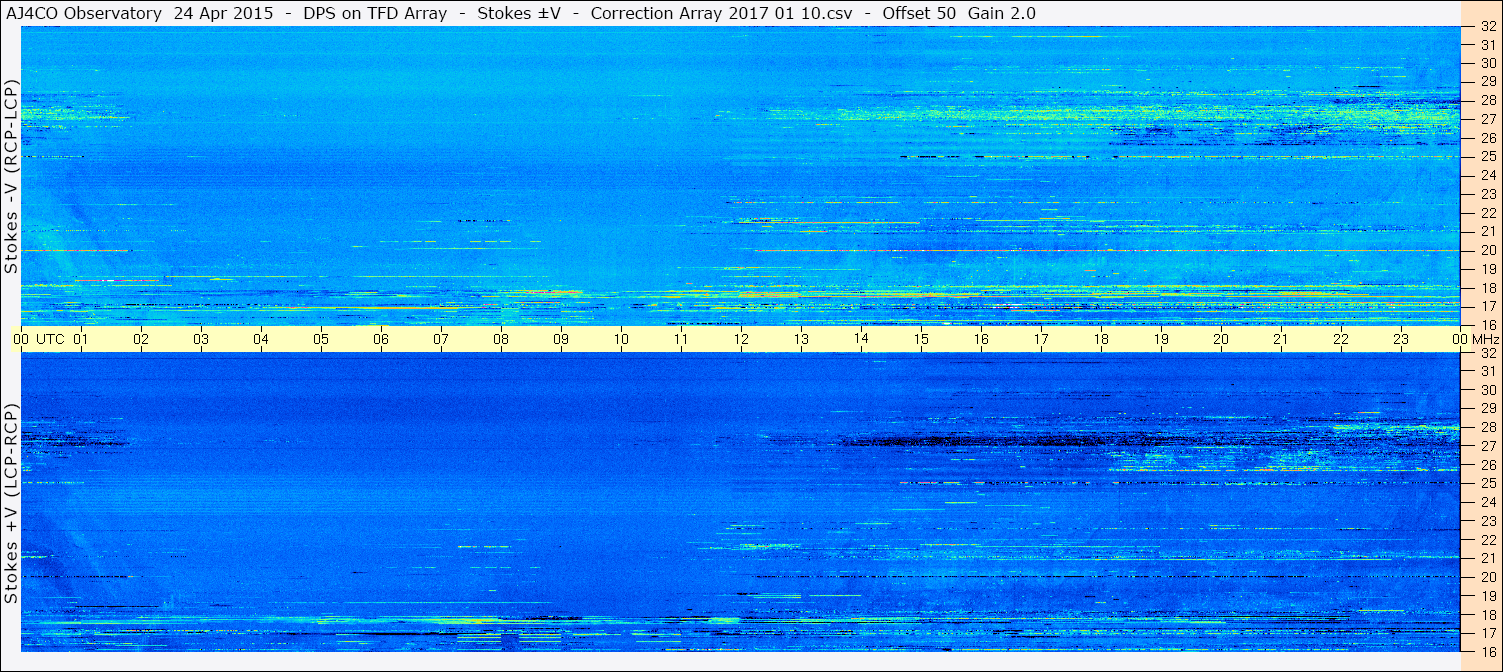The image size is (1503, 672).
Task: Click the UTC label on time axis
Action: pos(50,339)
